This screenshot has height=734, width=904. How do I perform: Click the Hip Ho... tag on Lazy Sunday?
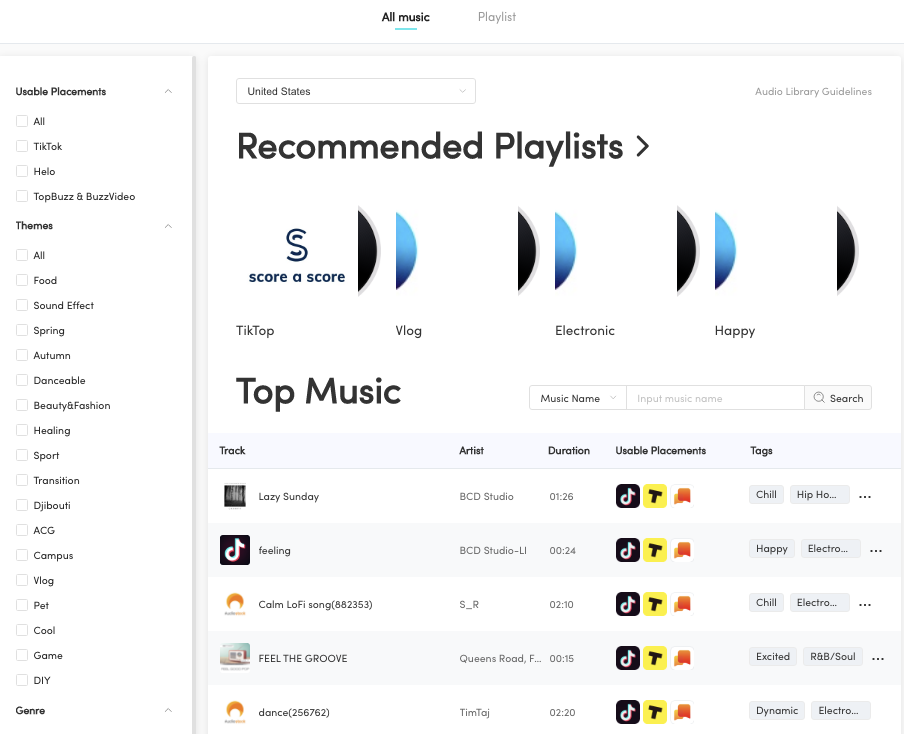coord(819,494)
